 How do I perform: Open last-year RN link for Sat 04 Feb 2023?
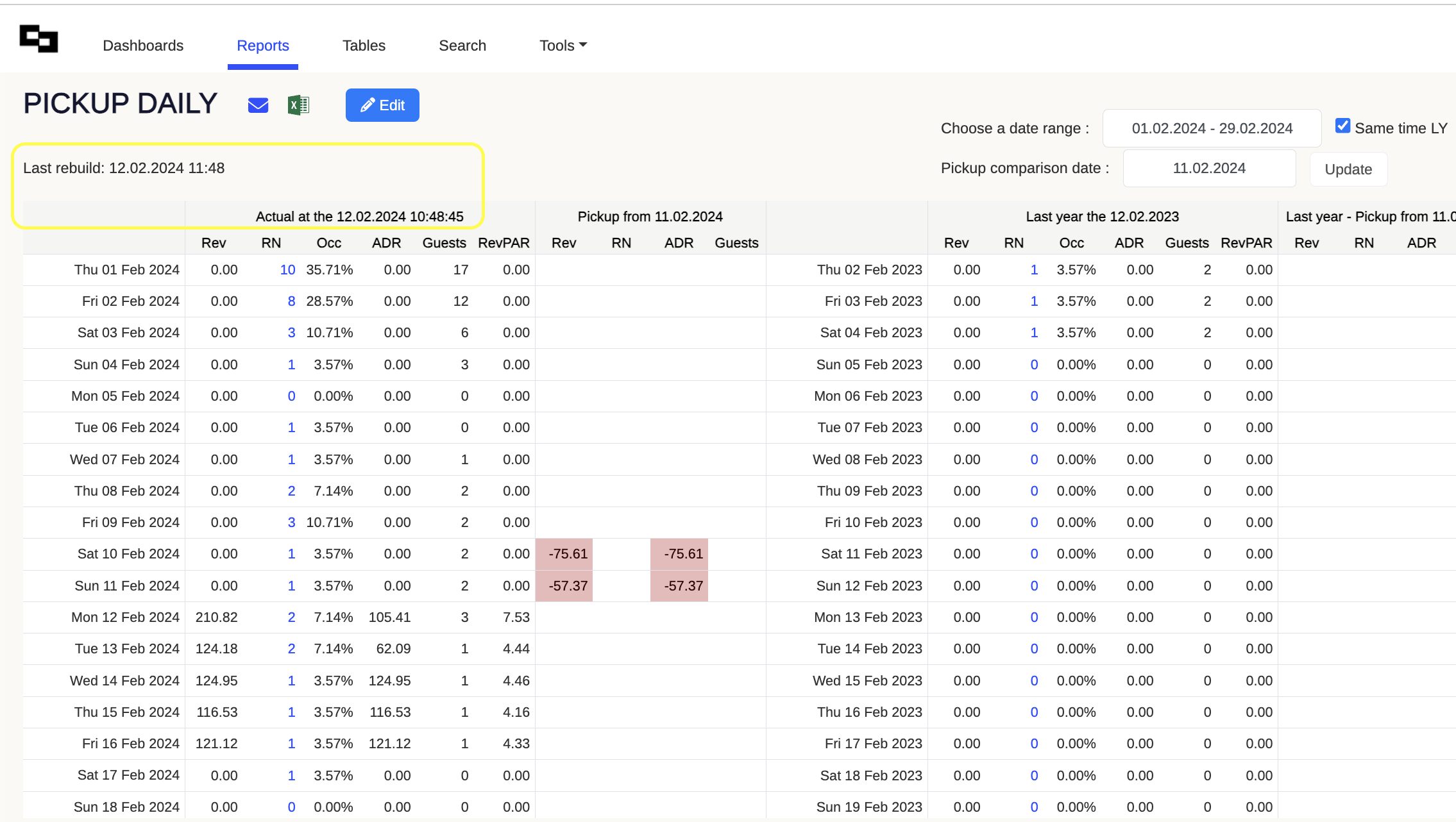click(1034, 333)
